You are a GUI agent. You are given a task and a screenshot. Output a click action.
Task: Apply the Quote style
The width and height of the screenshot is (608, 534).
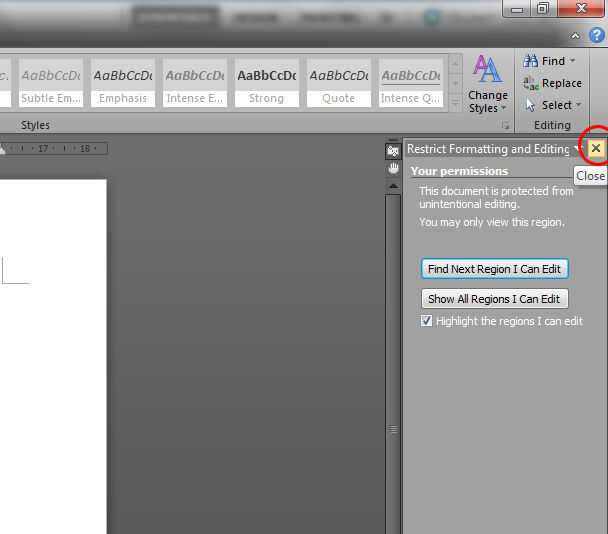pos(339,83)
